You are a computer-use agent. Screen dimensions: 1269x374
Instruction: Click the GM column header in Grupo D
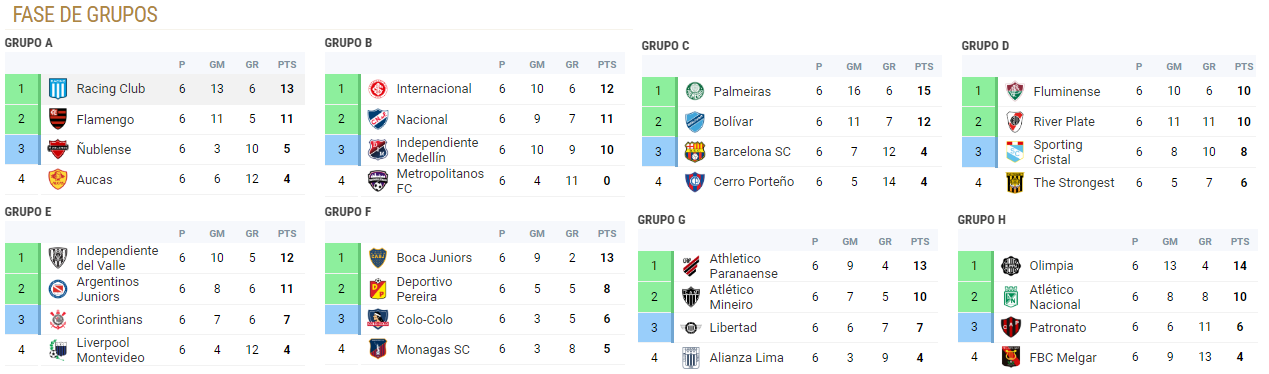coord(1174,67)
